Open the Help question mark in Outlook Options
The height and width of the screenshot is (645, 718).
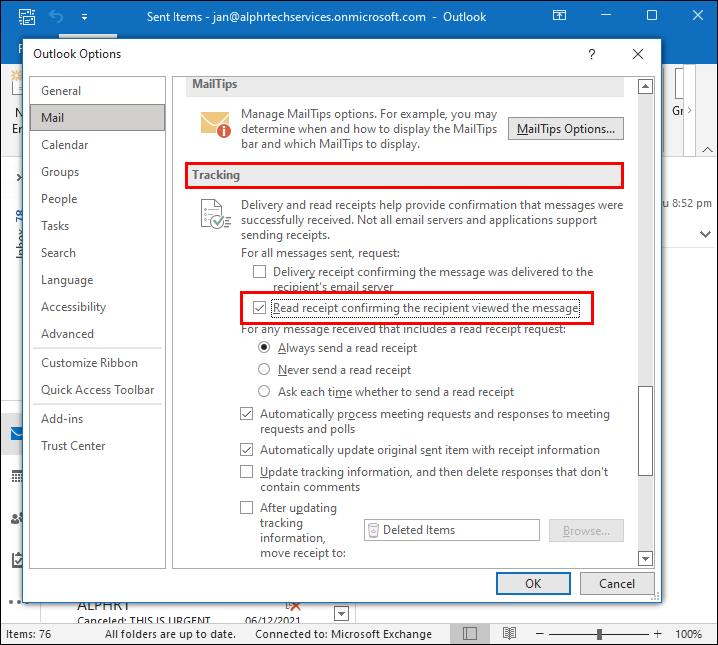[x=592, y=54]
